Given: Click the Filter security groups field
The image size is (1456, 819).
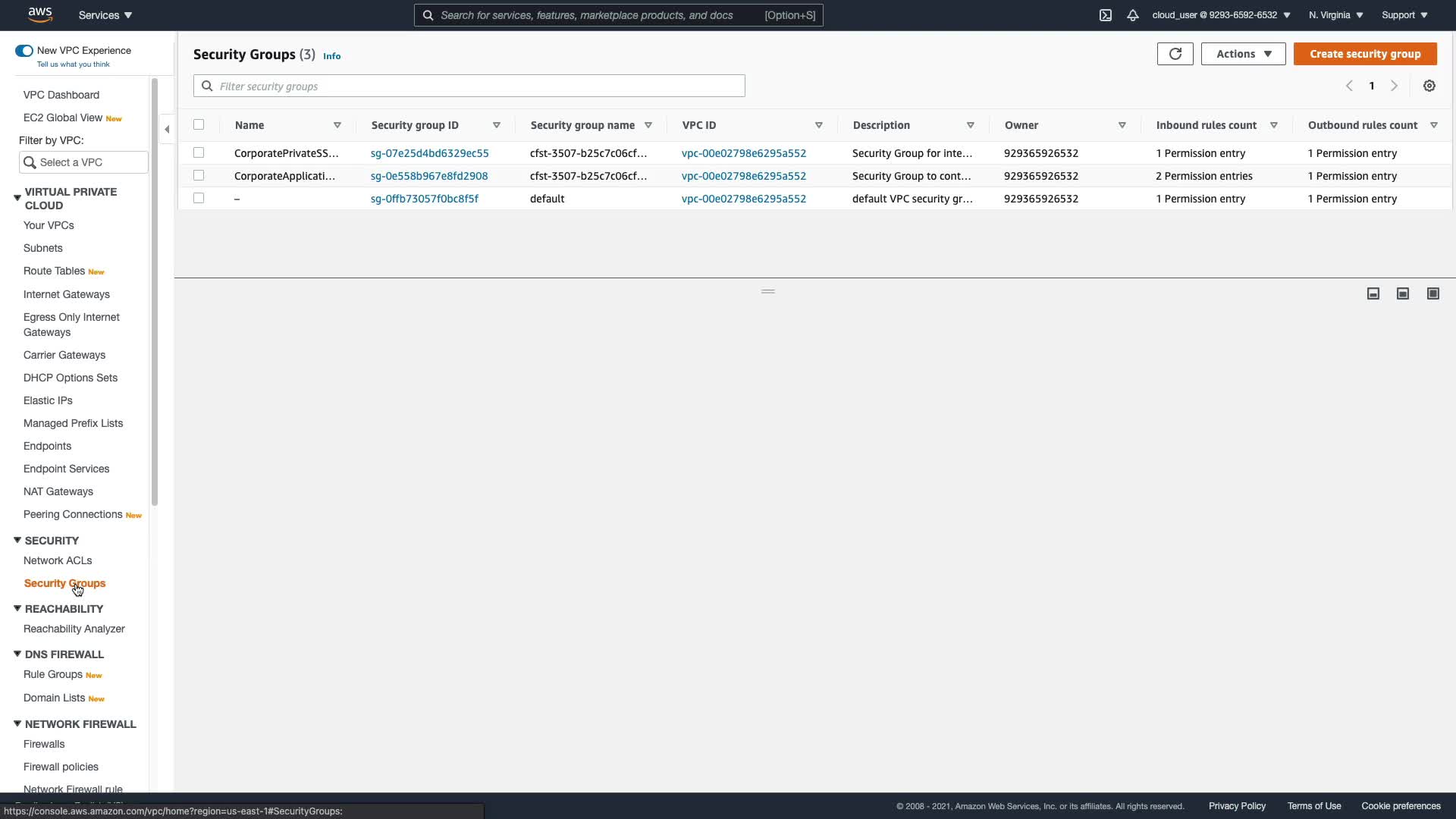Looking at the screenshot, I should [478, 86].
